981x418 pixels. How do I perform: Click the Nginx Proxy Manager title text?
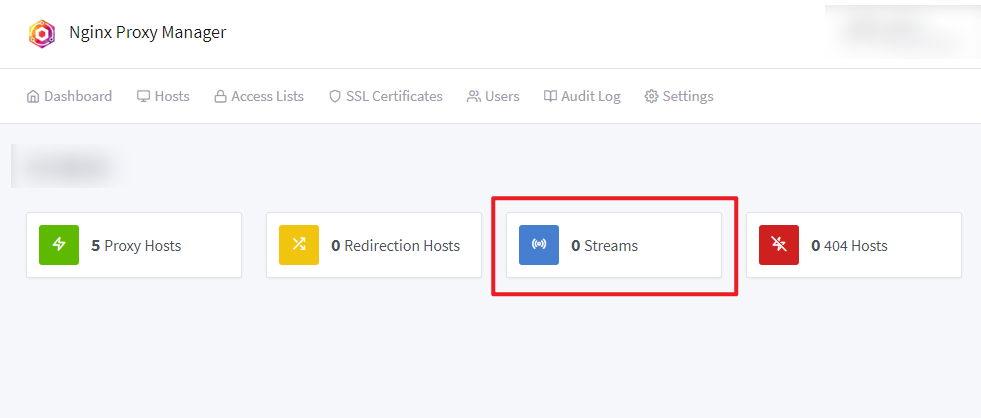(x=148, y=33)
